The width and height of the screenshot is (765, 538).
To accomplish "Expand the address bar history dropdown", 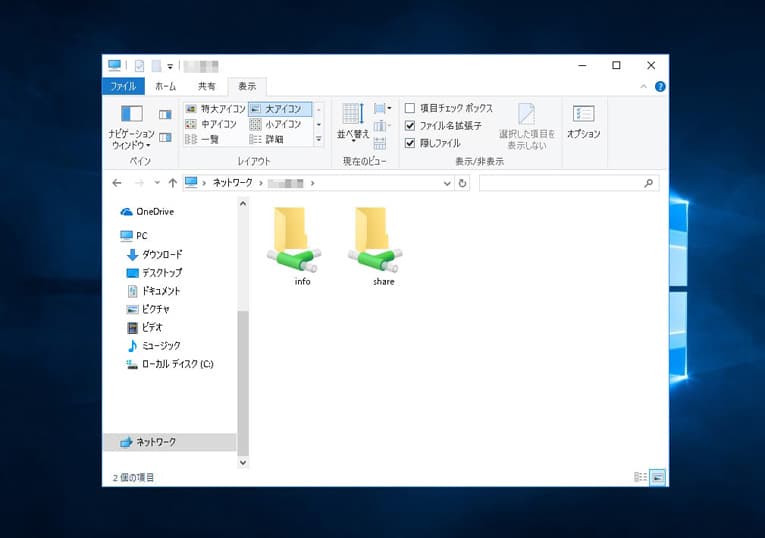I will 447,183.
